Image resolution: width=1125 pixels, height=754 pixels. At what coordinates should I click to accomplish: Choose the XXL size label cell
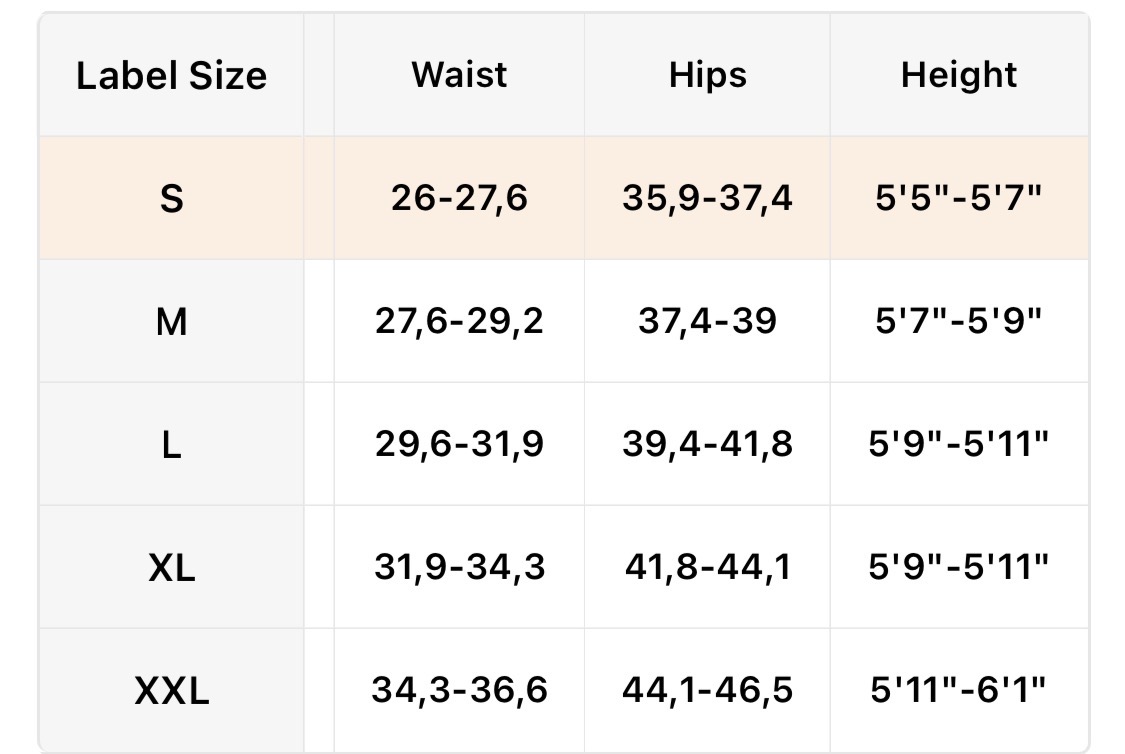tap(171, 690)
